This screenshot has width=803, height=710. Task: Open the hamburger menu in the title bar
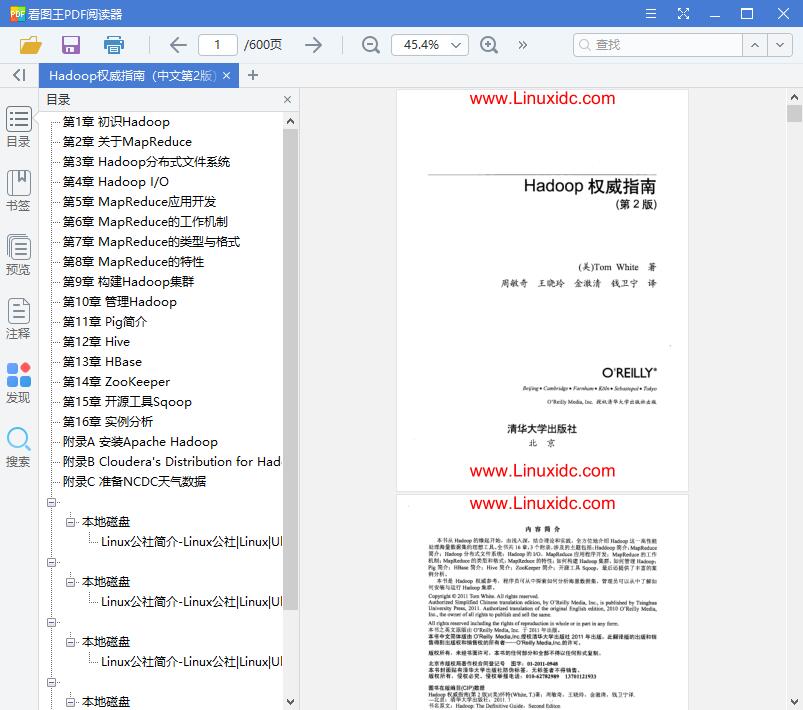coord(651,13)
